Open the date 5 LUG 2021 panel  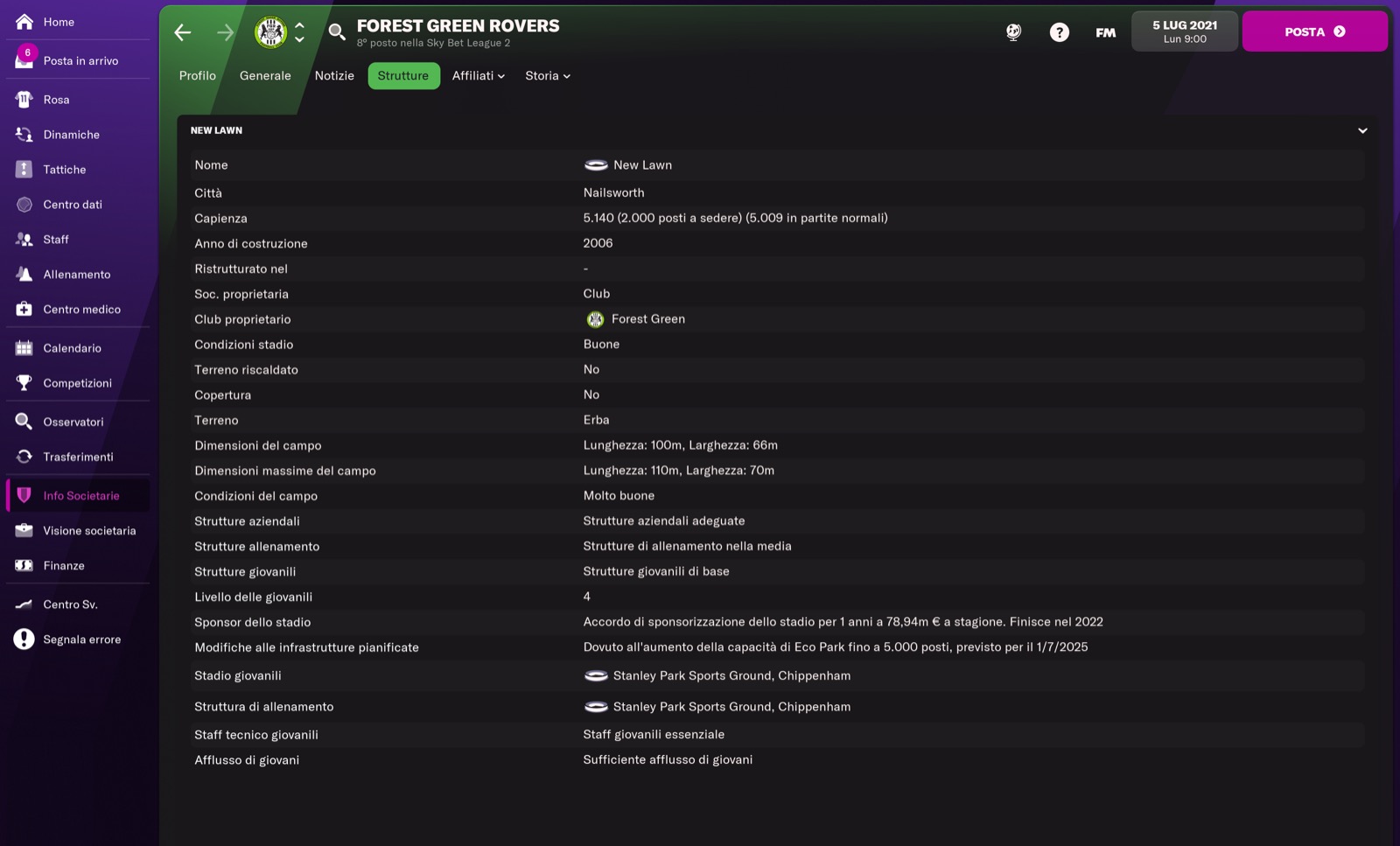pos(1185,31)
